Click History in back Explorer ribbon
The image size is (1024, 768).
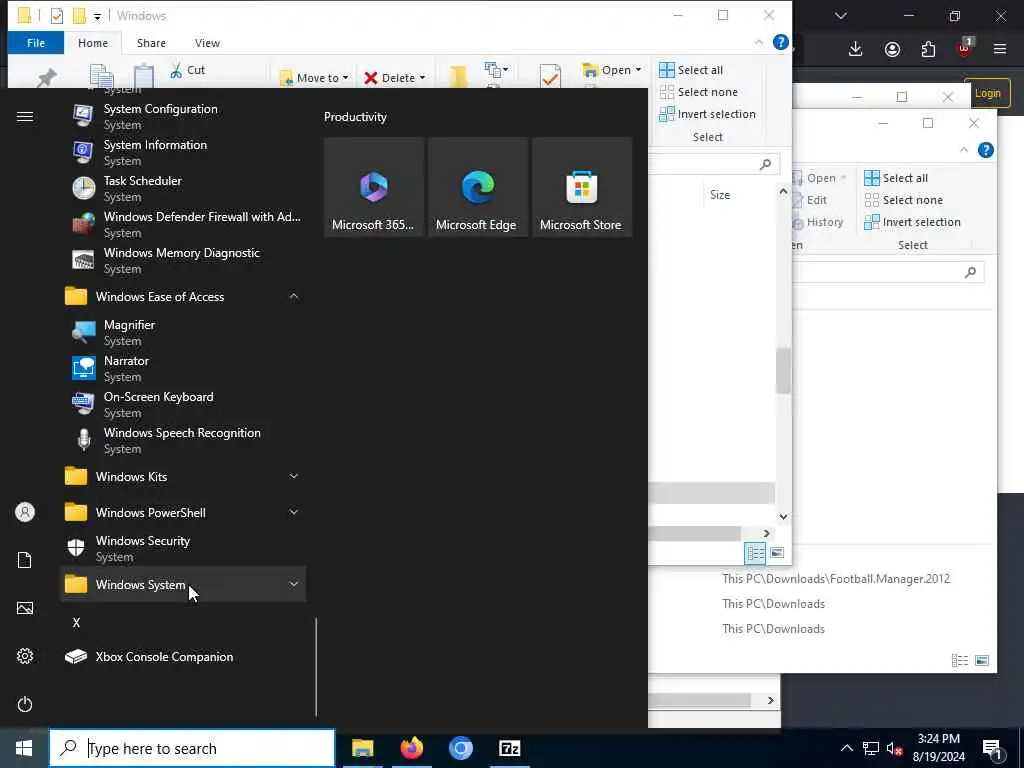pos(818,222)
